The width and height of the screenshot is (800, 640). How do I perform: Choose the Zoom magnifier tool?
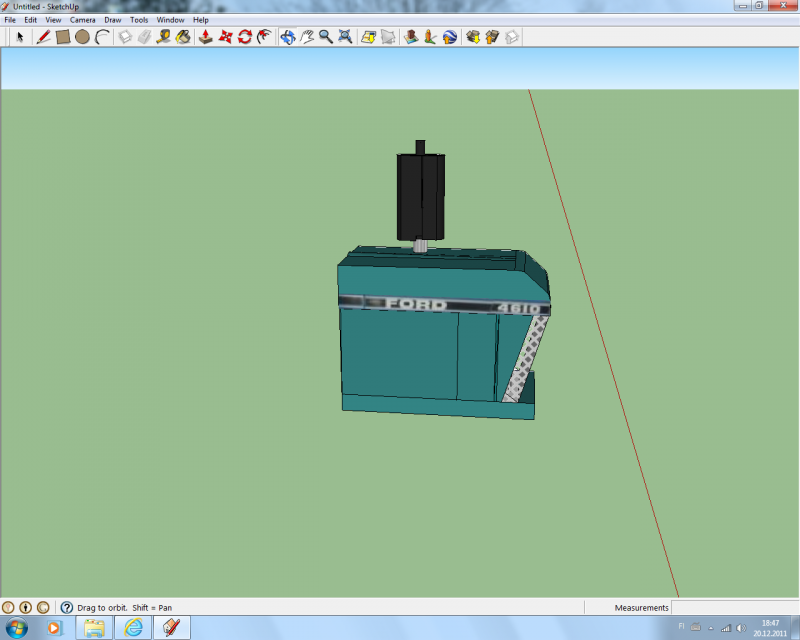[326, 37]
